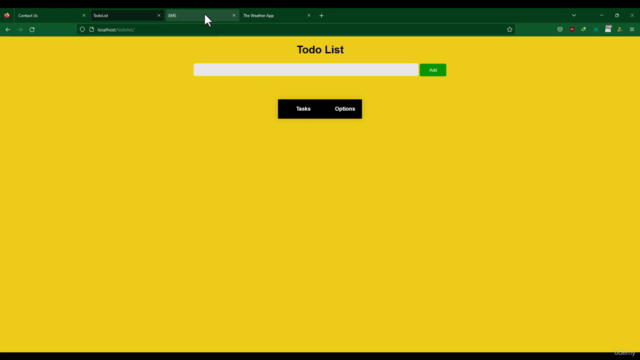Close the EMS tab
The height and width of the screenshot is (360, 640).
point(234,16)
